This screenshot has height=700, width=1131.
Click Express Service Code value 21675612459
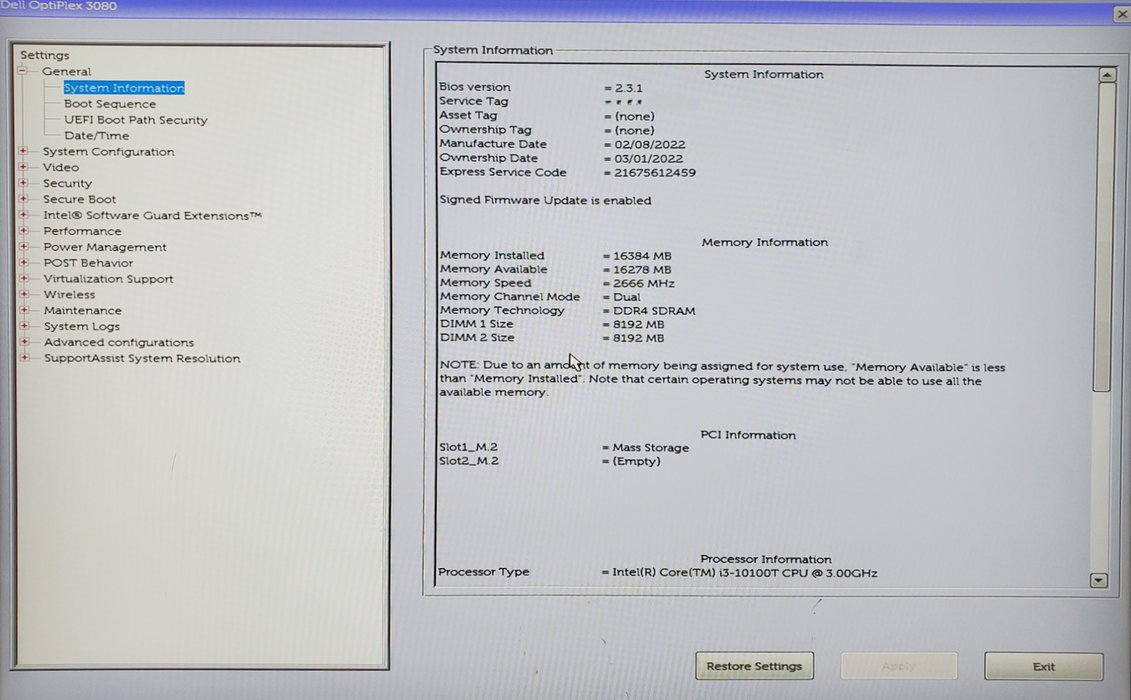pos(655,172)
